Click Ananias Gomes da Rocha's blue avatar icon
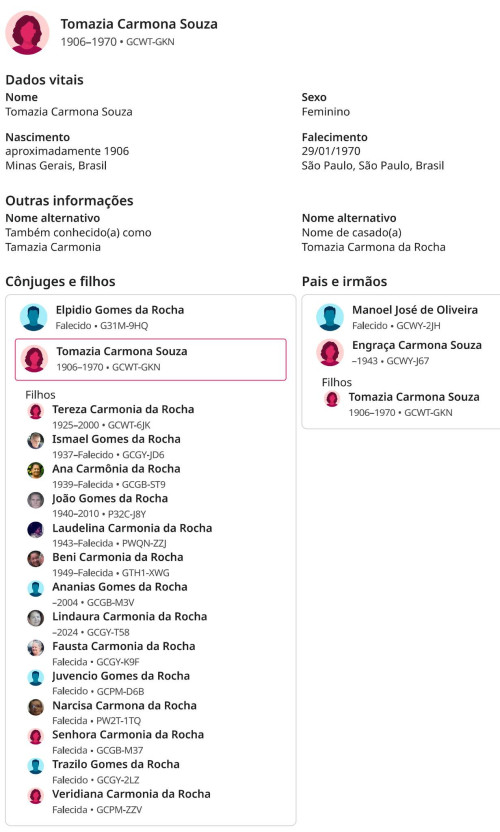This screenshot has width=500, height=832. (36, 588)
